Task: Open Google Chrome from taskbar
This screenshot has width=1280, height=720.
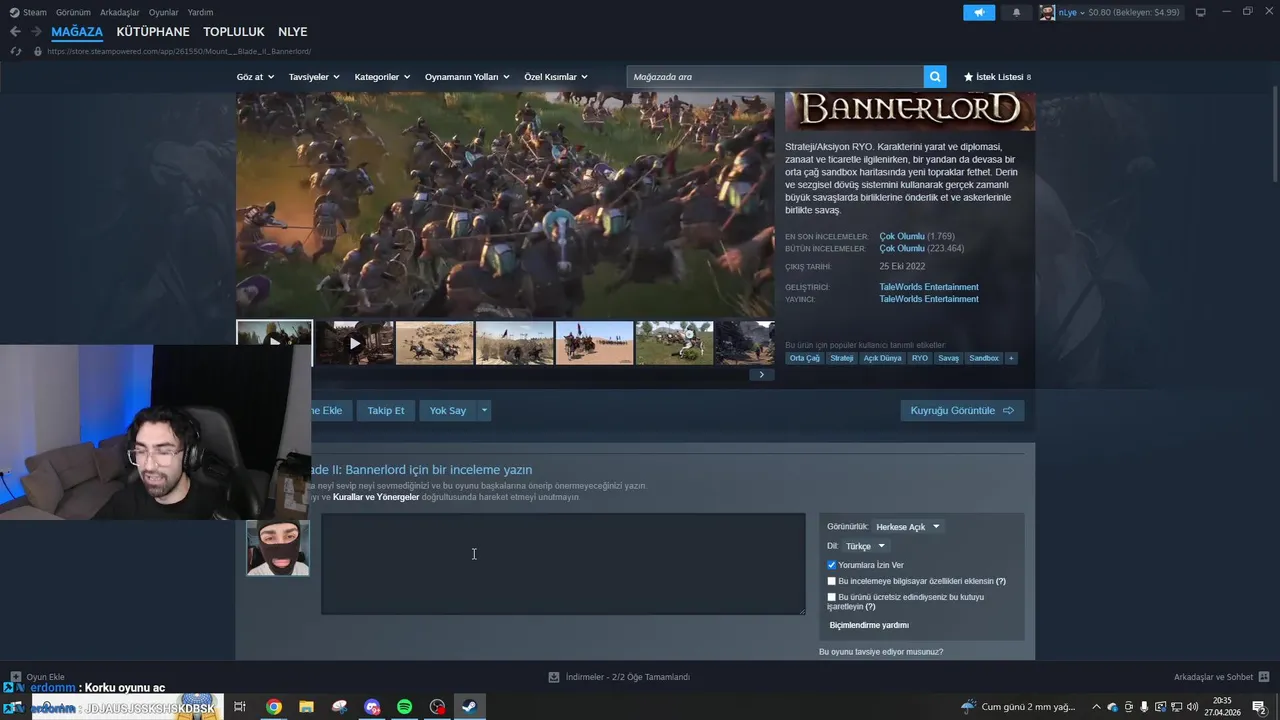Action: 273,707
